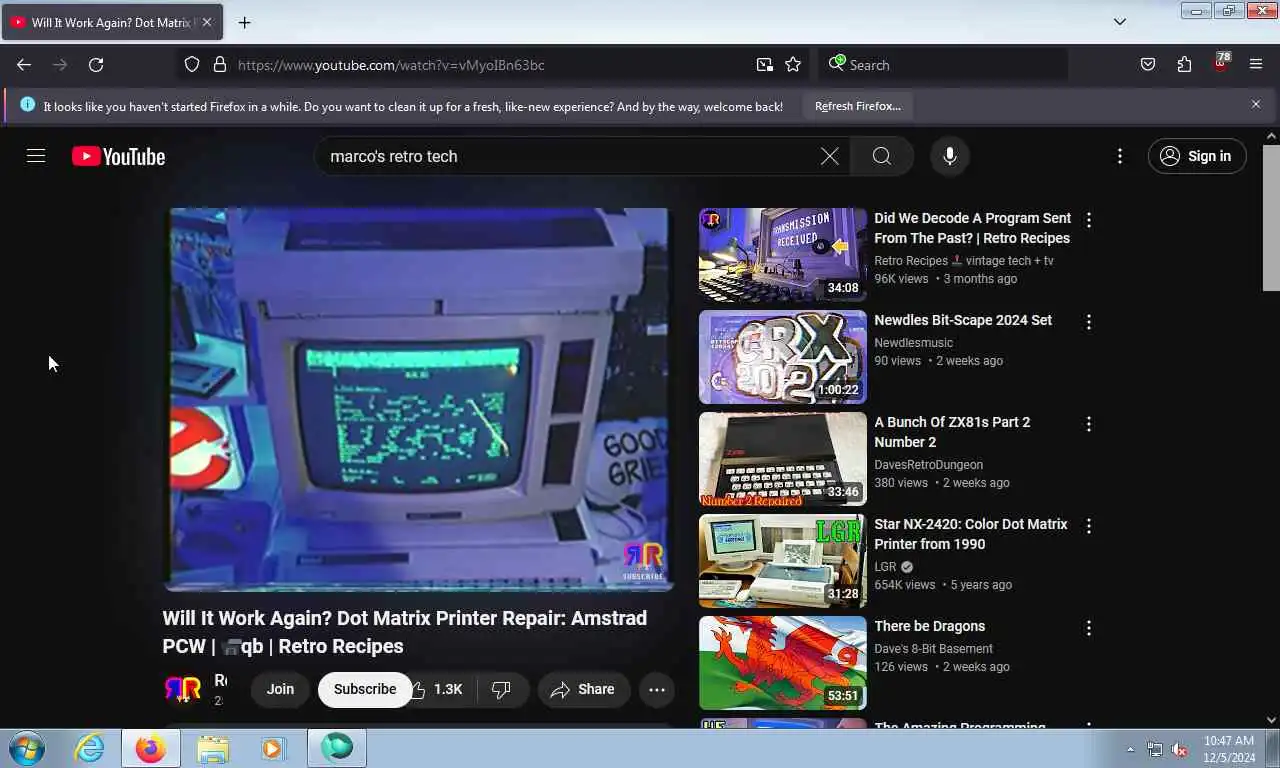The image size is (1280, 768).
Task: Dislike the video with thumbs-down
Action: 502,689
